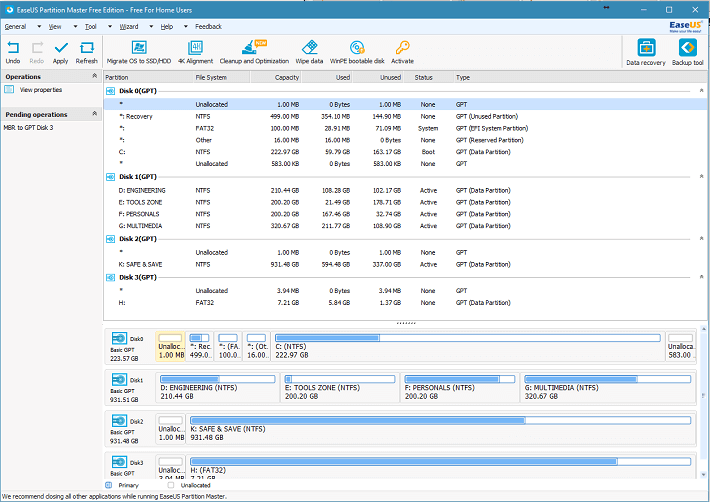Sort by the File System column header
Screen dimensions: 710x502
(x=222, y=77)
